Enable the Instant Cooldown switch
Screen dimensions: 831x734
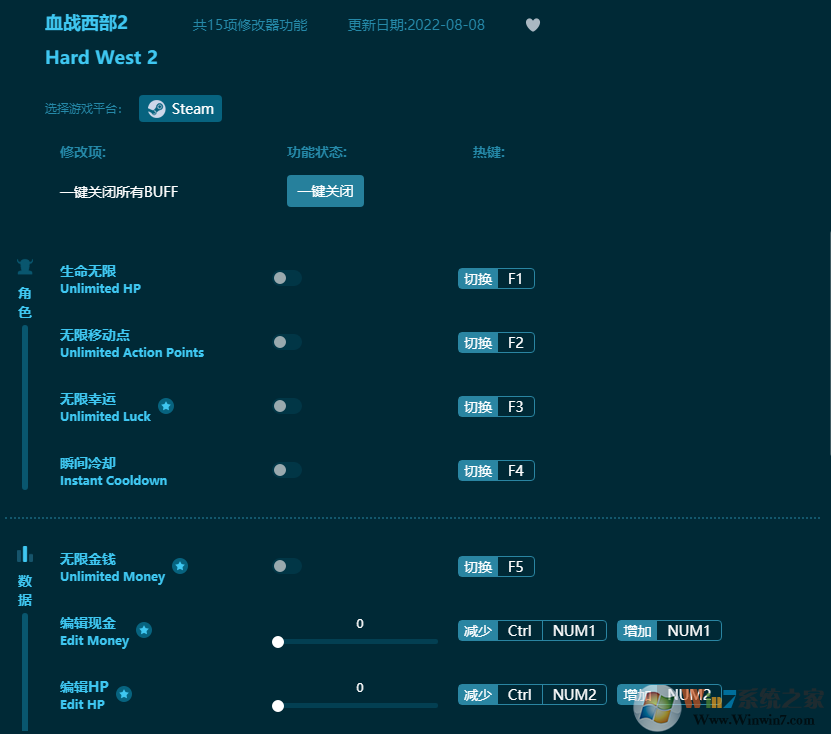pyautogui.click(x=287, y=470)
